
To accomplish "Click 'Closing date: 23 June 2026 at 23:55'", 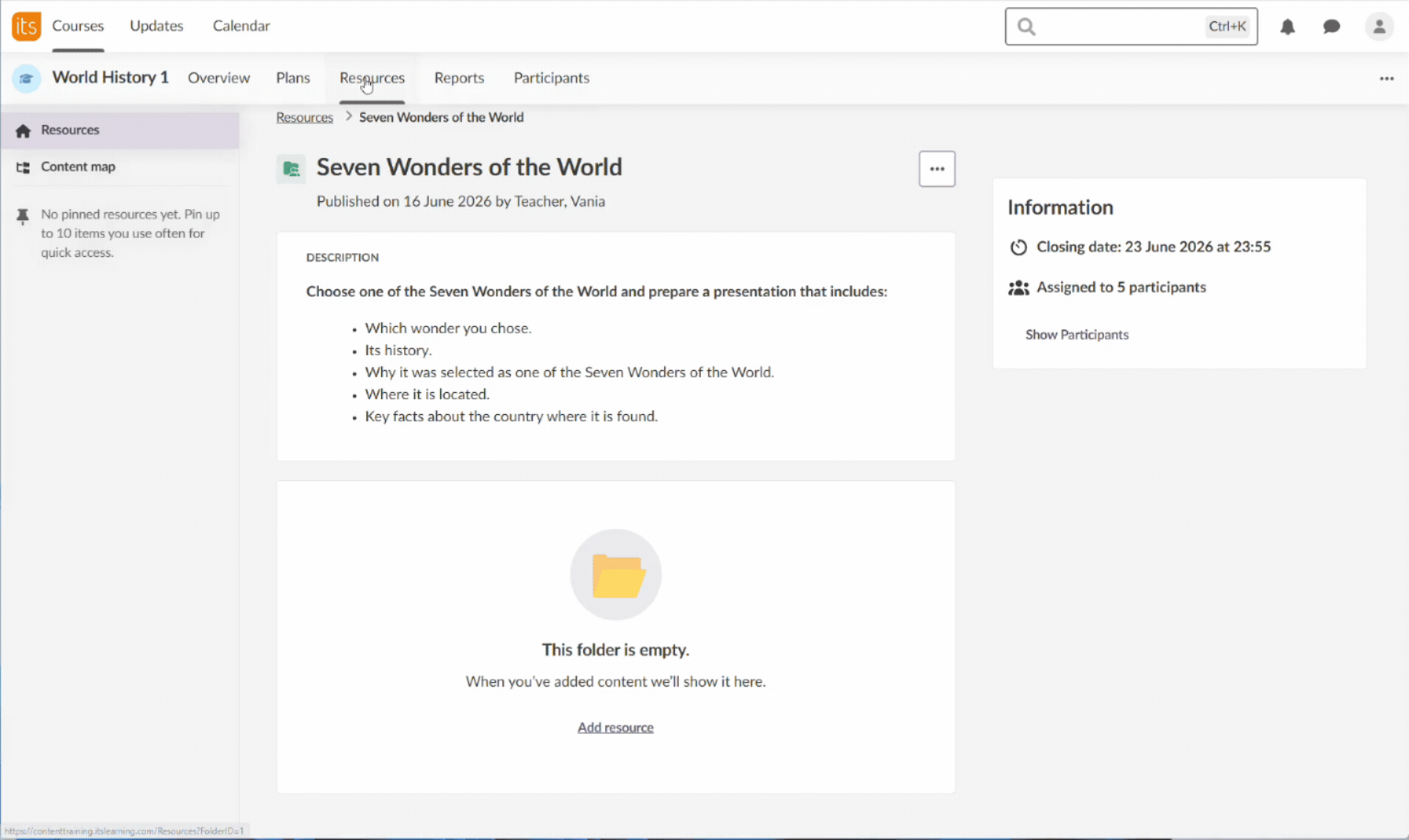I will tap(1154, 247).
